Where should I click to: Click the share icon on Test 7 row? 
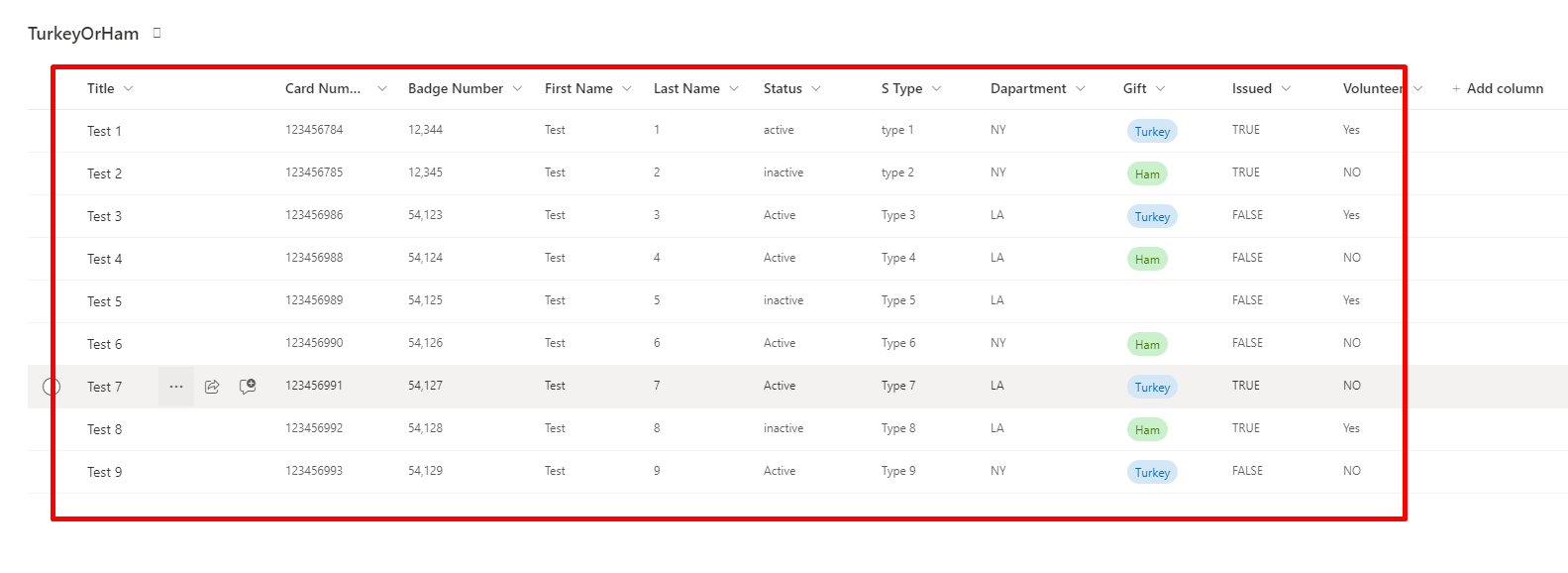[212, 387]
